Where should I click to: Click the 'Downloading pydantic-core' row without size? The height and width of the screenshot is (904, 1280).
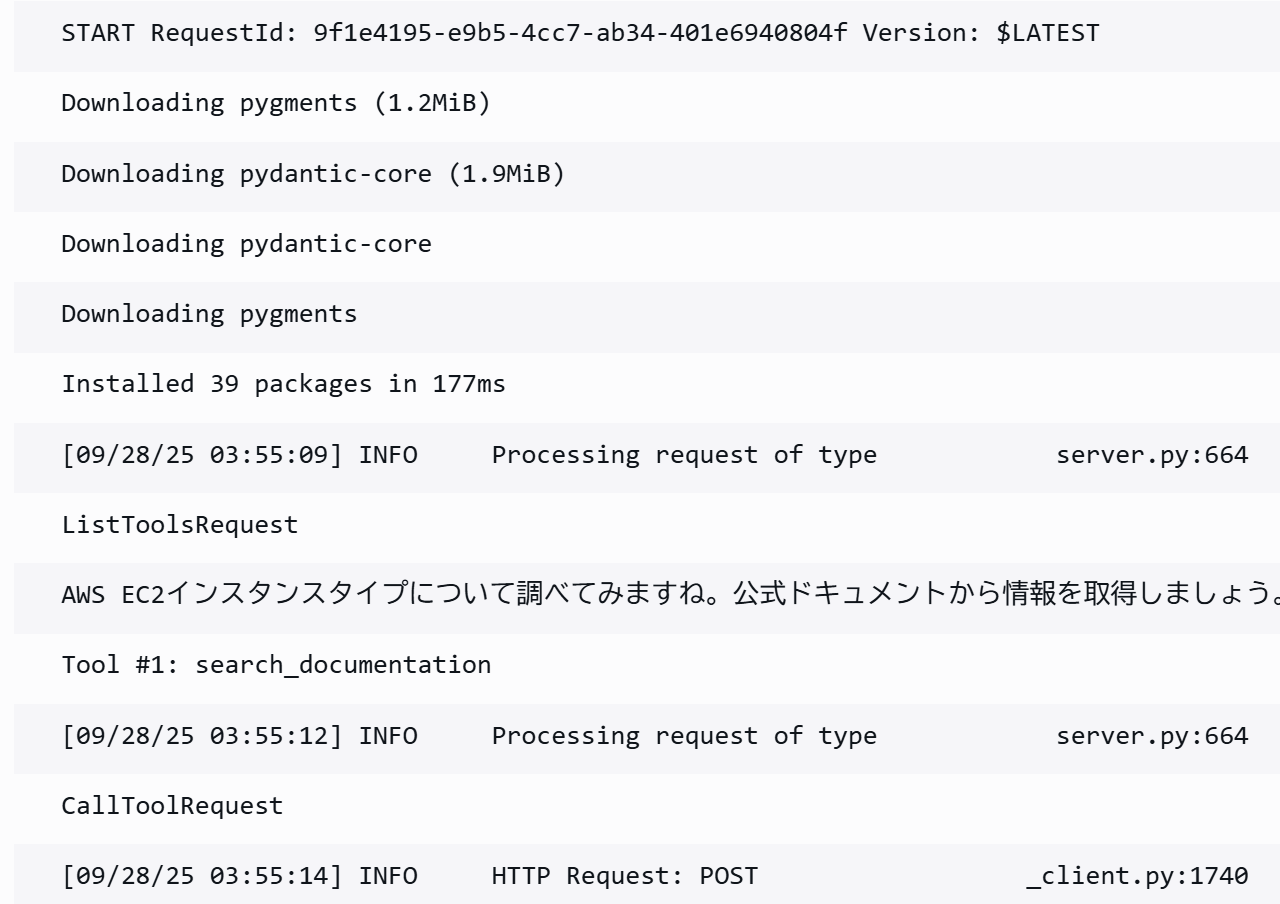pyautogui.click(x=247, y=244)
